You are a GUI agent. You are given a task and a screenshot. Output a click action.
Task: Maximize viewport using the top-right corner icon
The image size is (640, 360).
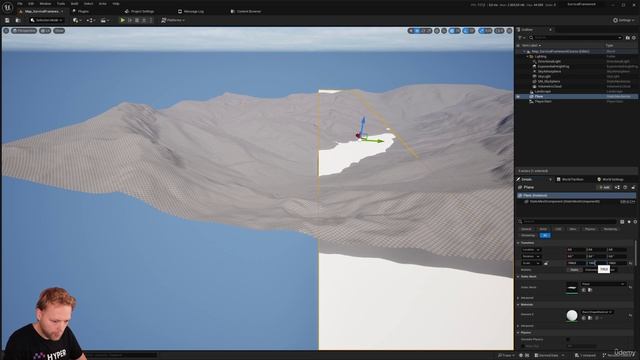coord(509,31)
